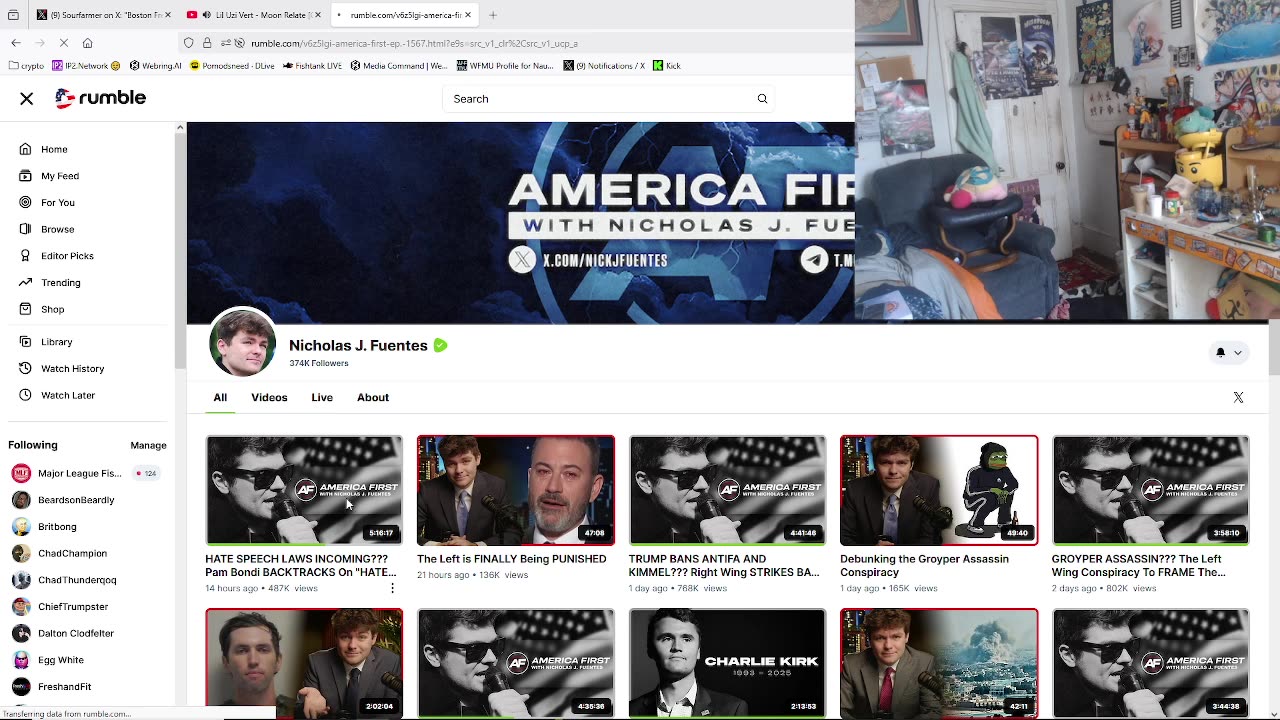Open Fishtank LIVE bookmark
This screenshot has width=1280, height=720.
(x=312, y=66)
